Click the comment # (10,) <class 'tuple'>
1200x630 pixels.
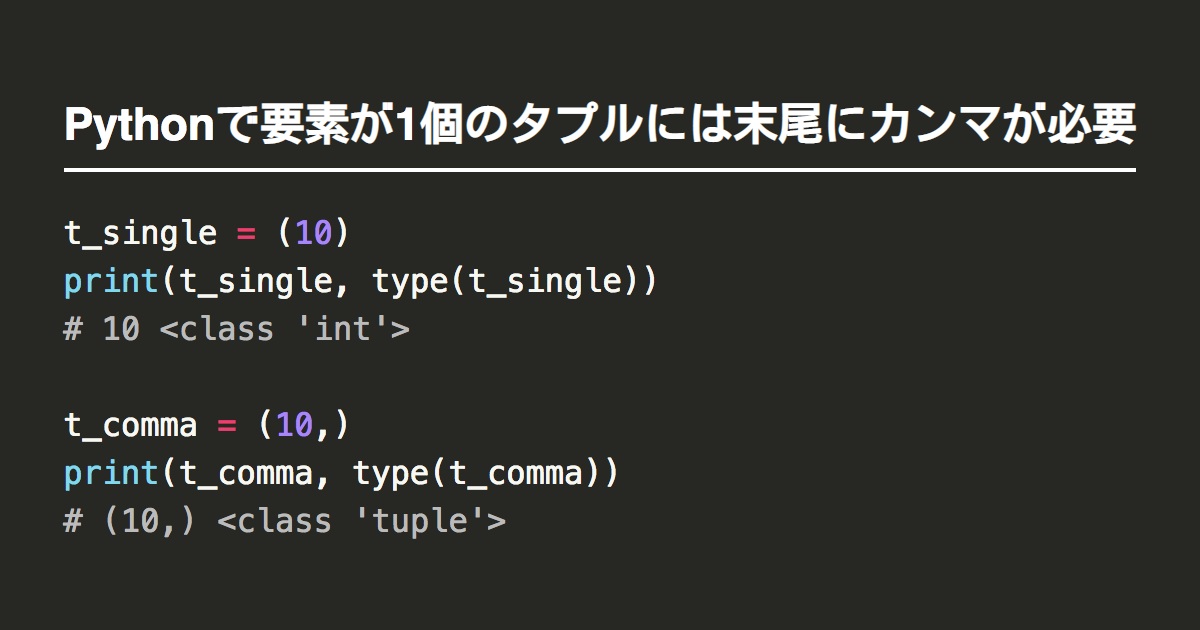click(x=285, y=521)
